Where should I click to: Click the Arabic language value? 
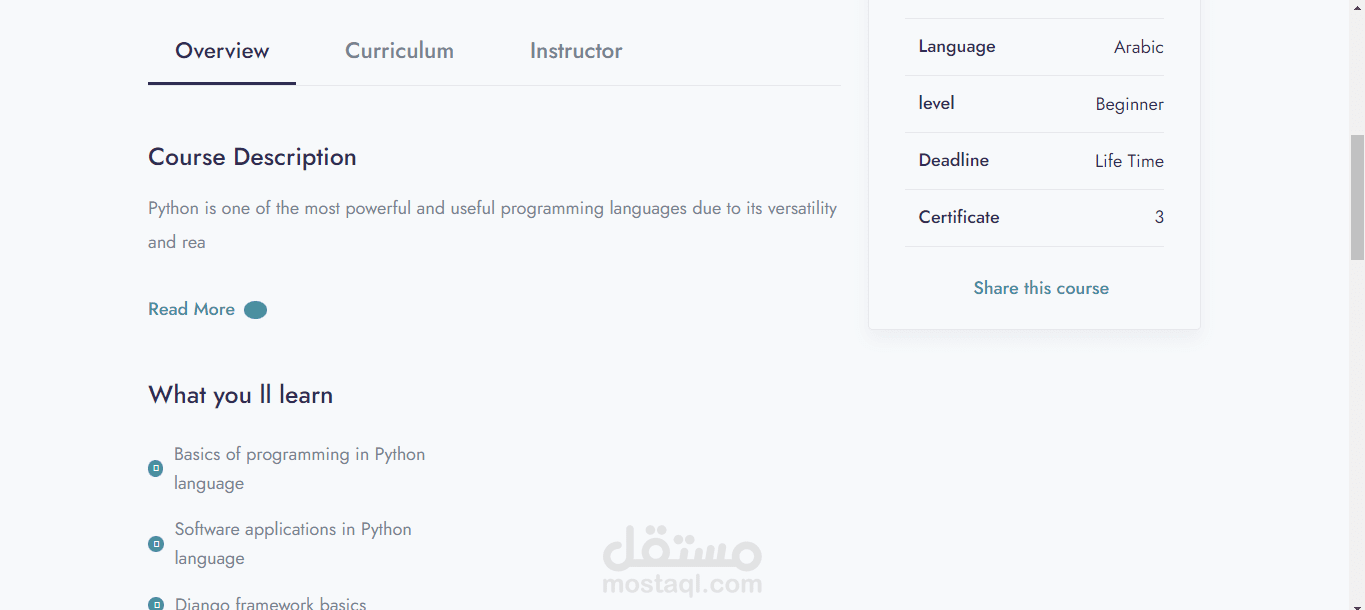point(1138,47)
